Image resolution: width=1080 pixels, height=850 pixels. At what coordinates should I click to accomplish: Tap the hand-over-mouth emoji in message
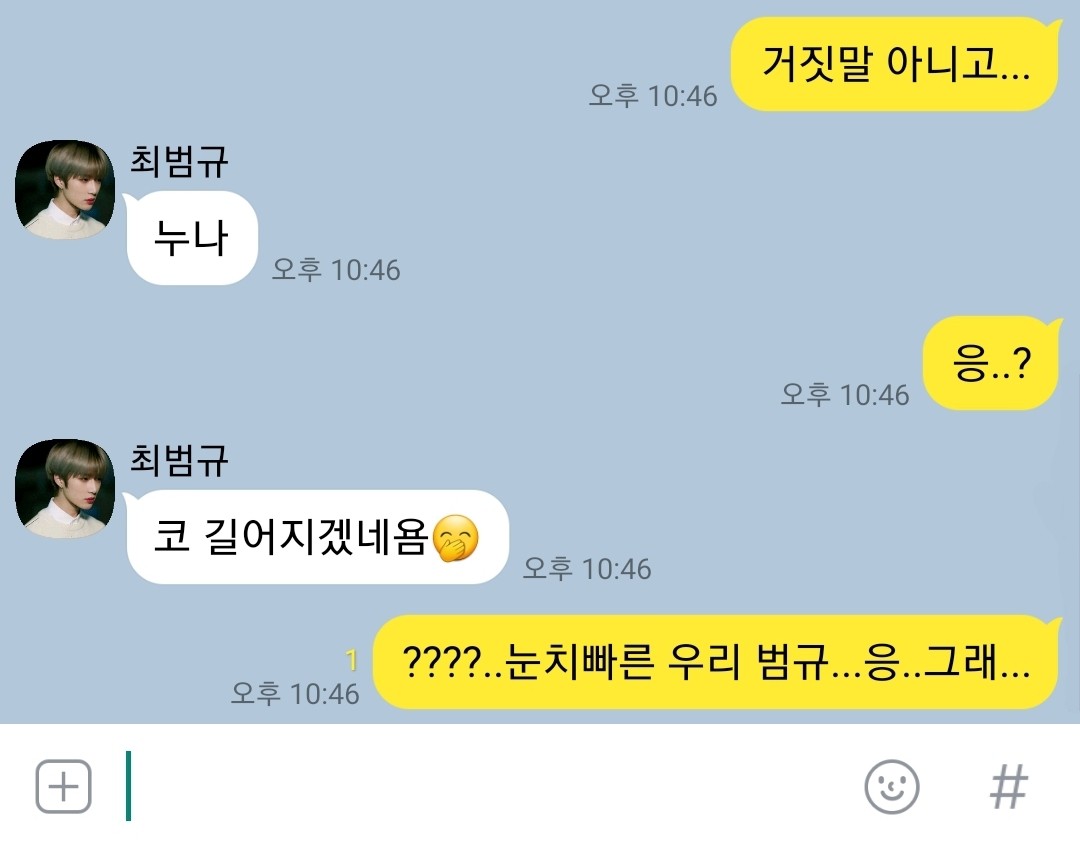coord(455,538)
